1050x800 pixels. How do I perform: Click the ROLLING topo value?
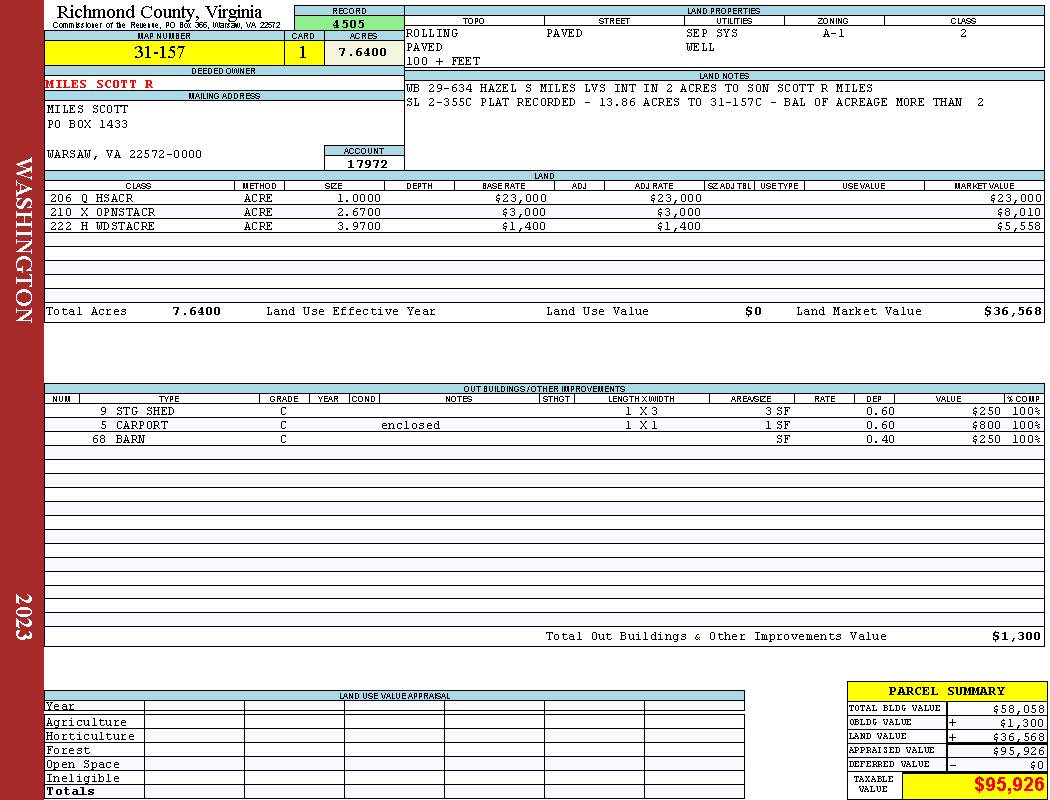click(432, 33)
